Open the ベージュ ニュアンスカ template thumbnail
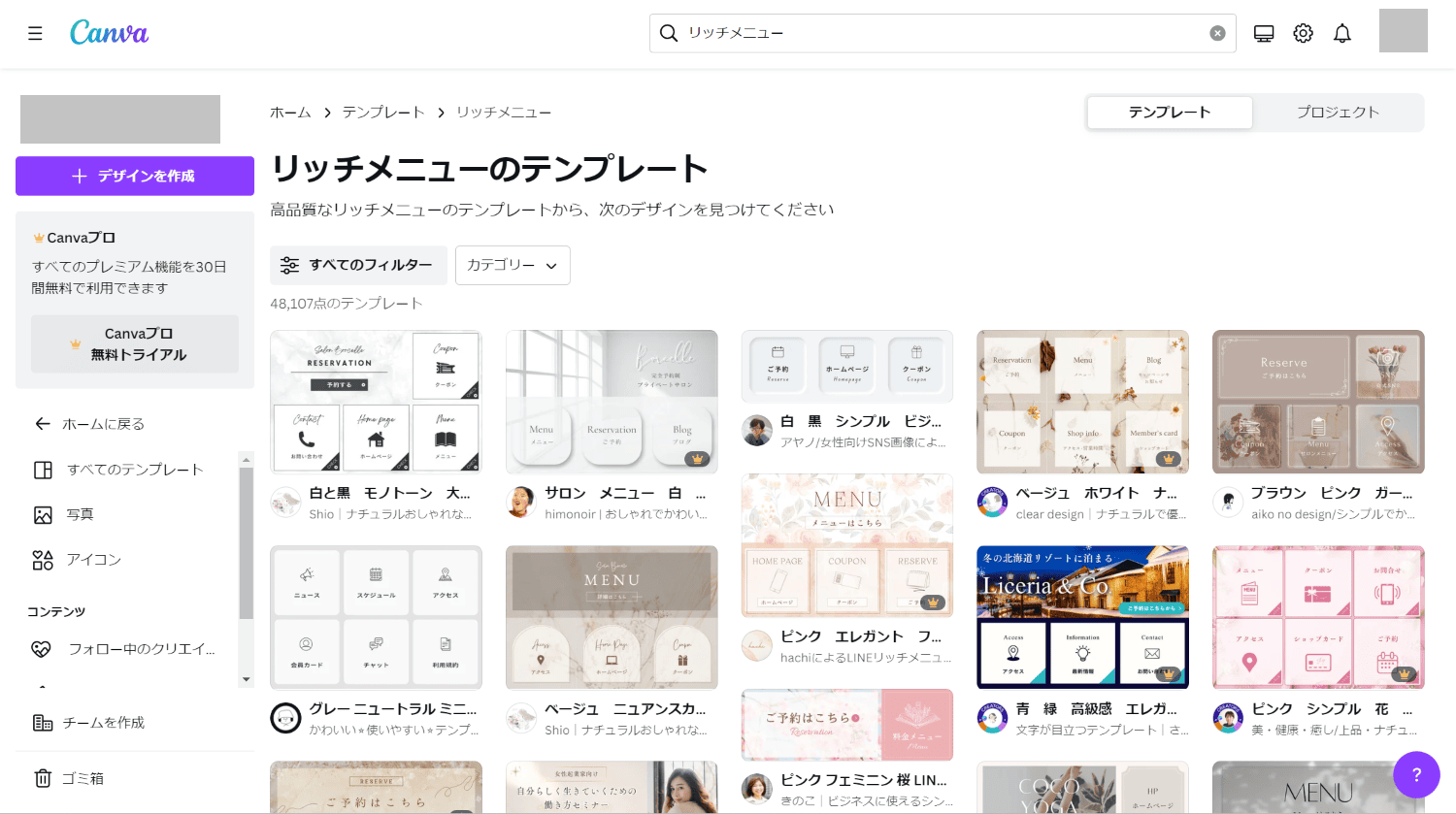The height and width of the screenshot is (814, 1456). [612, 617]
